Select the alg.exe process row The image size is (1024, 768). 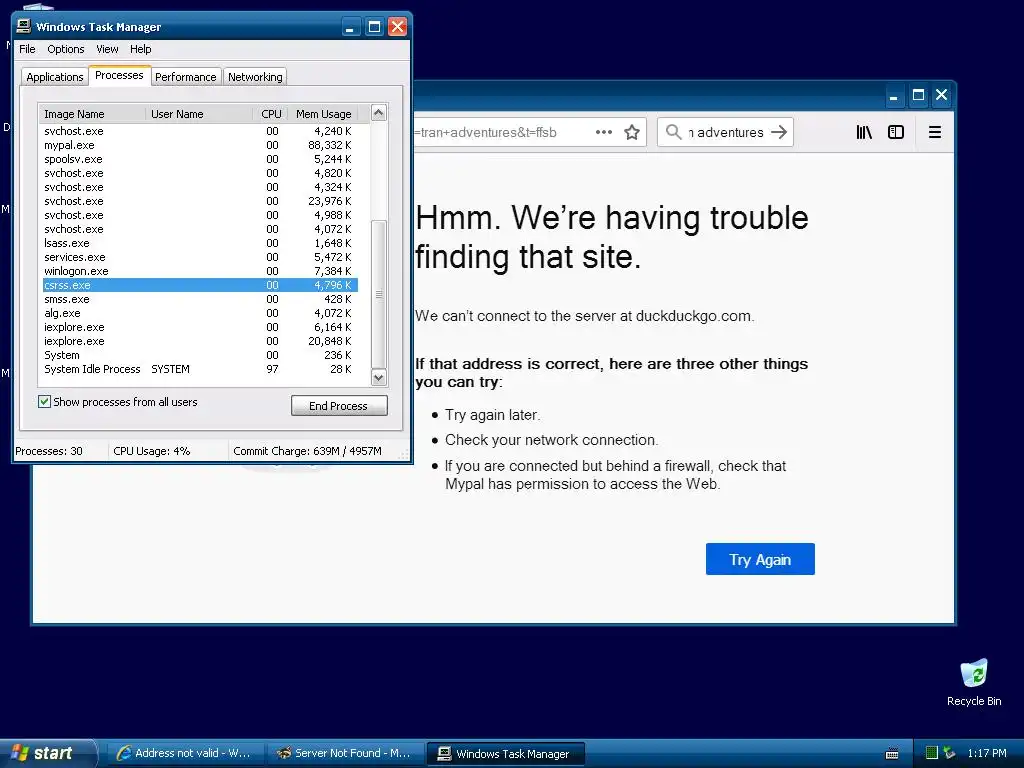click(199, 313)
